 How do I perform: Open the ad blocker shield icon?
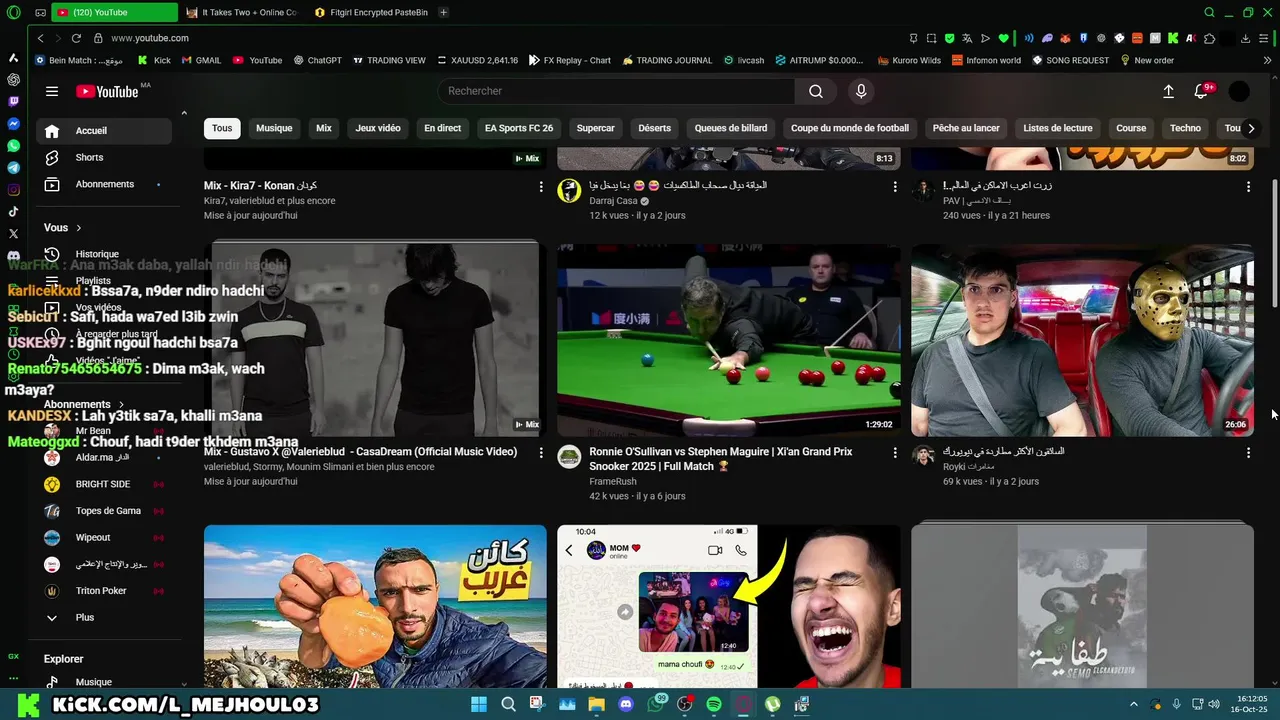(x=950, y=38)
